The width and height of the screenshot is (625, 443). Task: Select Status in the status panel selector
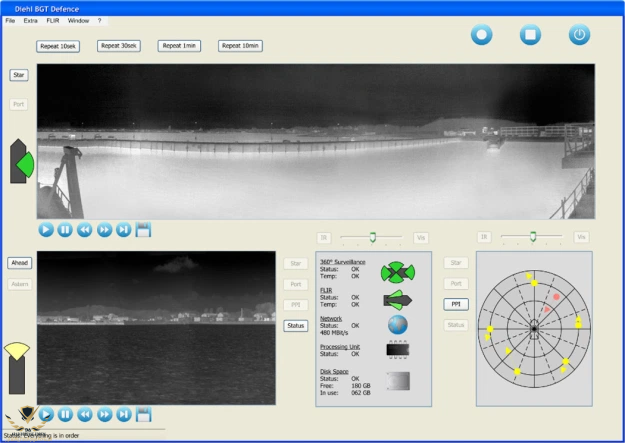click(x=296, y=326)
